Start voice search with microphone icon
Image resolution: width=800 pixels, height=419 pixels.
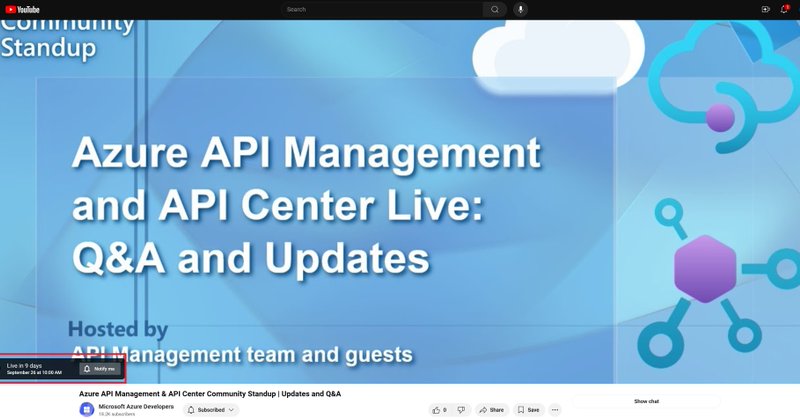520,9
